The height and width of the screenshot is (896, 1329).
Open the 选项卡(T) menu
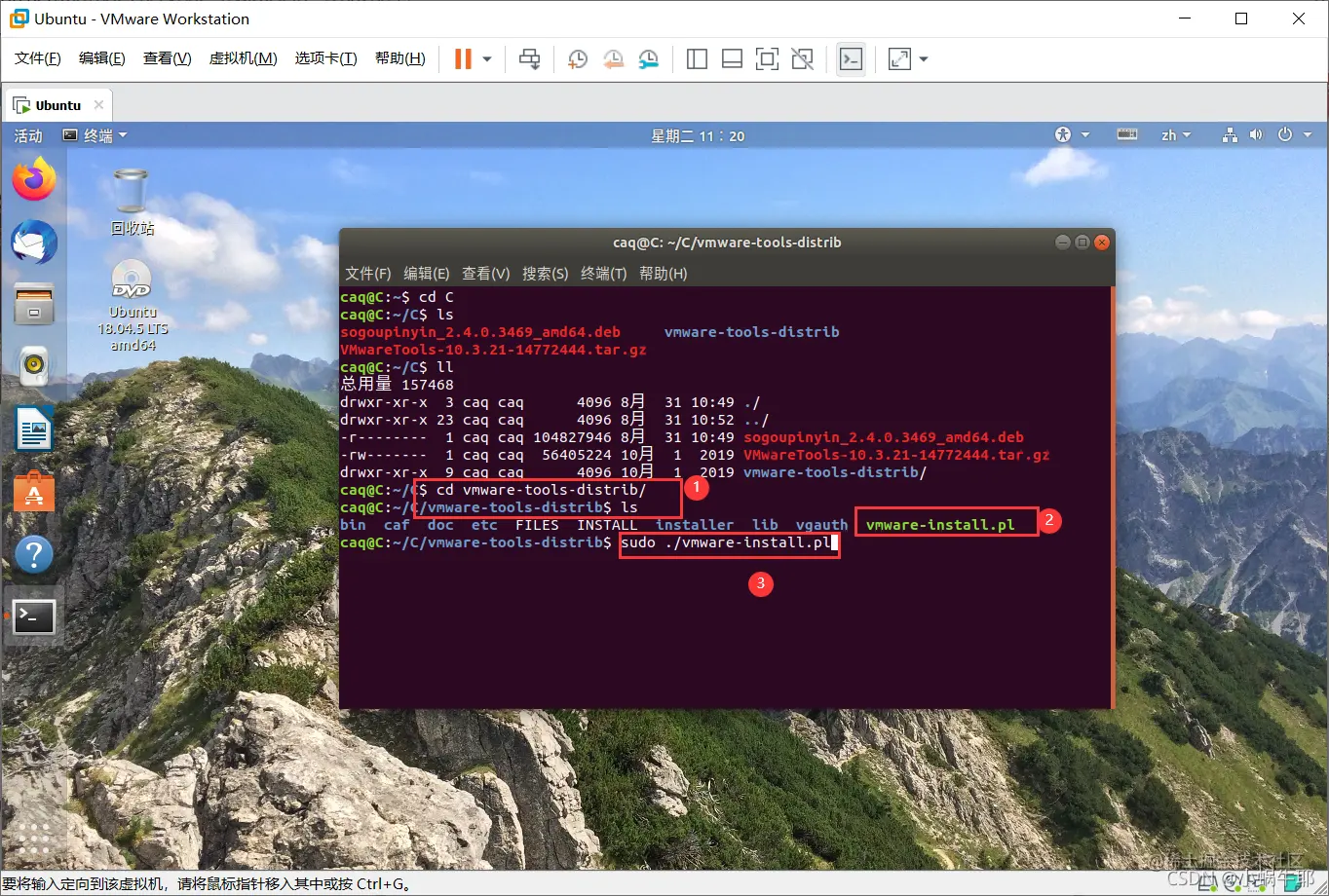(x=326, y=58)
